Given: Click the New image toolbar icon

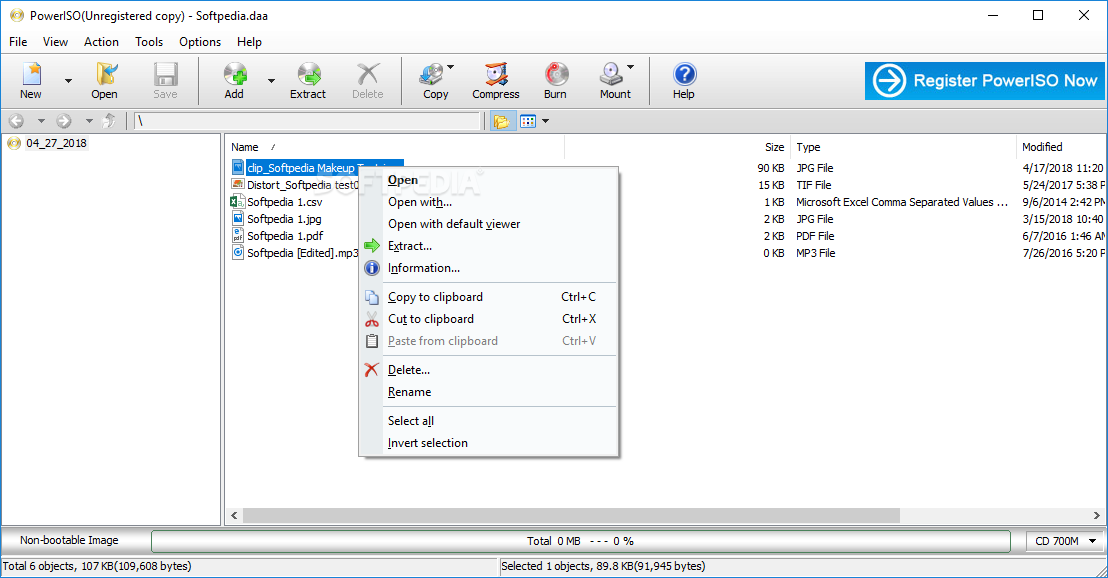Looking at the screenshot, I should (x=31, y=74).
